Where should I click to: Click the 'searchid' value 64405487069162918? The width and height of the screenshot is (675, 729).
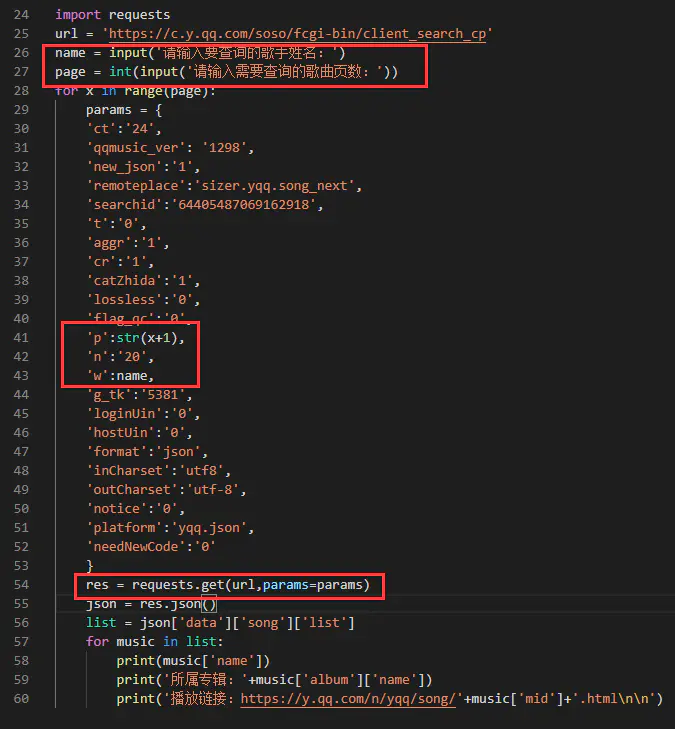244,205
